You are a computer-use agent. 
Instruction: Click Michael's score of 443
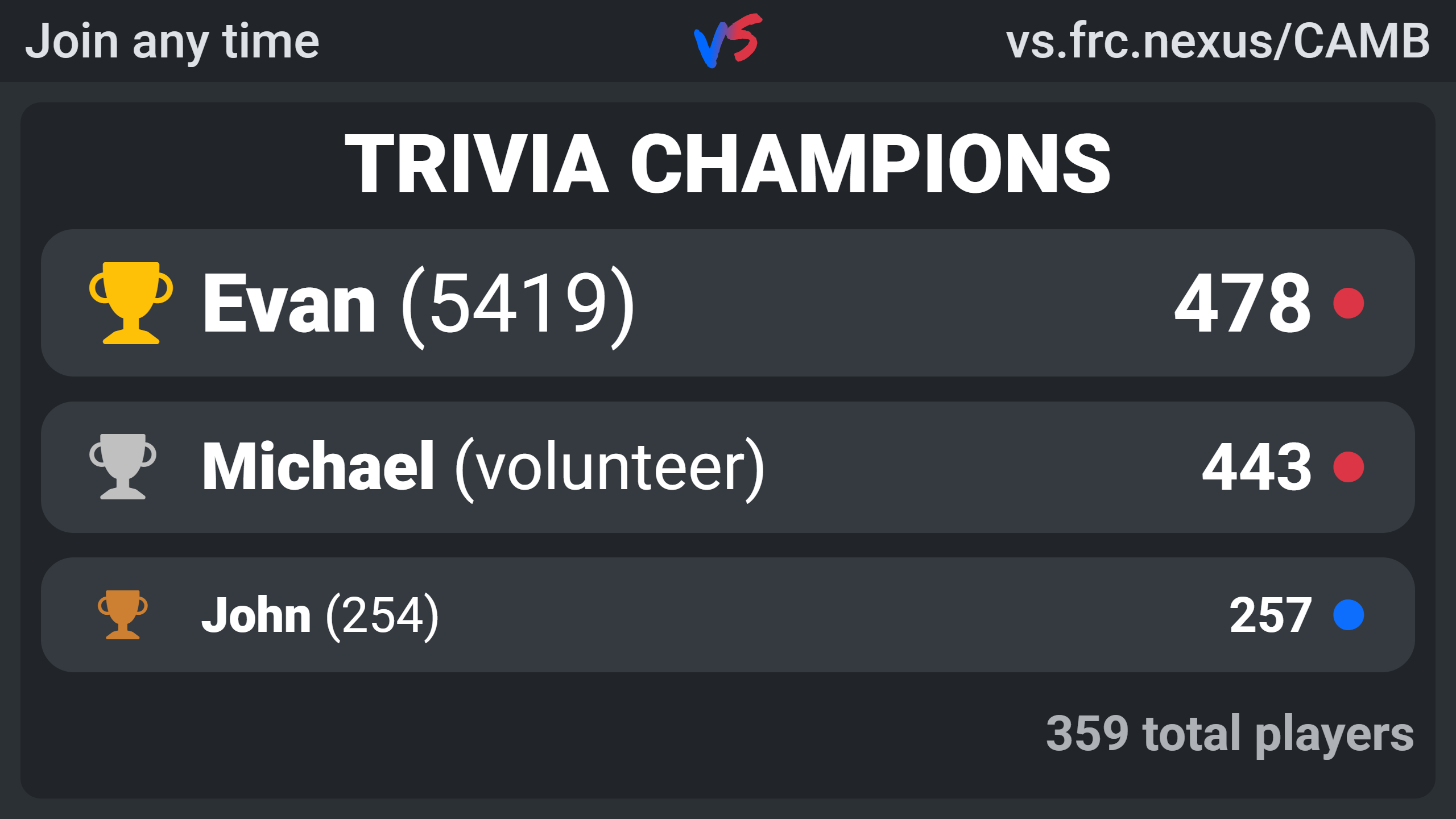click(x=1256, y=467)
